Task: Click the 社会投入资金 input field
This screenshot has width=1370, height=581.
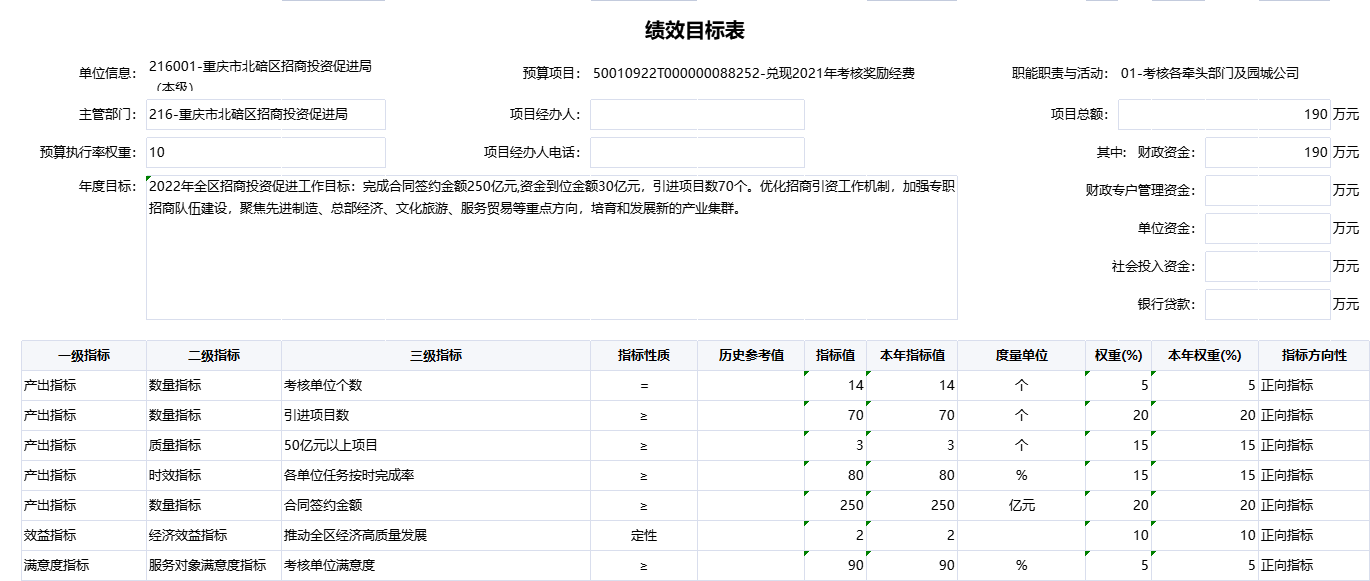Action: point(1267,267)
